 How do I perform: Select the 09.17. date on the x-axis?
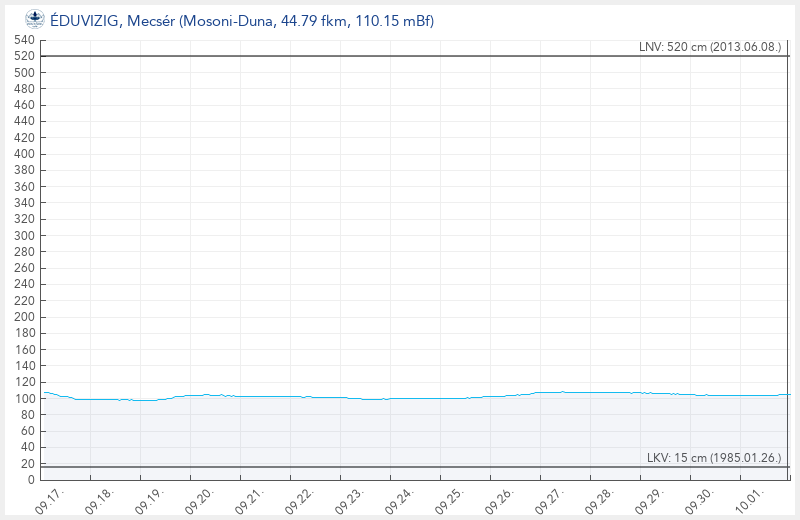[x=50, y=500]
